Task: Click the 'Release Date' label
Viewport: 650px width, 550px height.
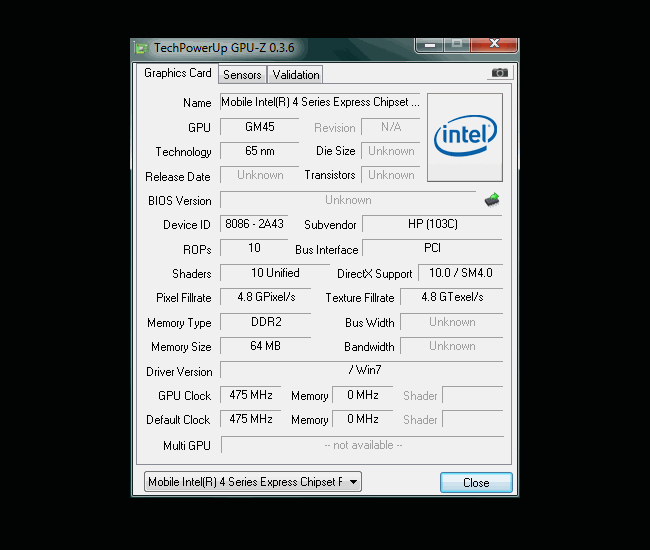Action: 178,177
